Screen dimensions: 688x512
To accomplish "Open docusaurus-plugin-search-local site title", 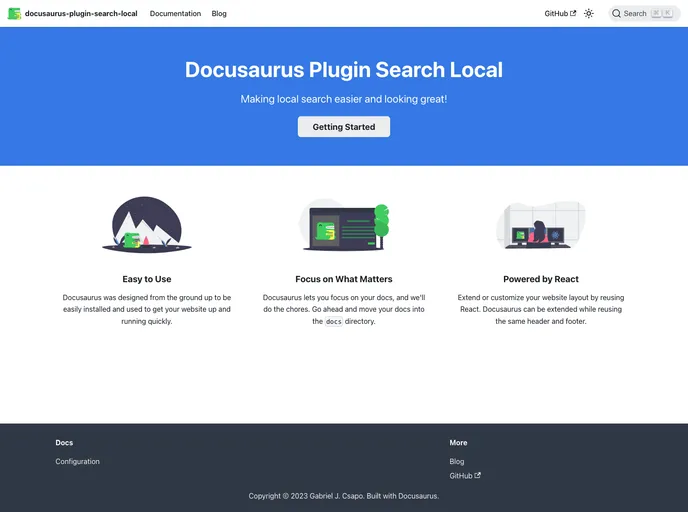I will (x=81, y=14).
